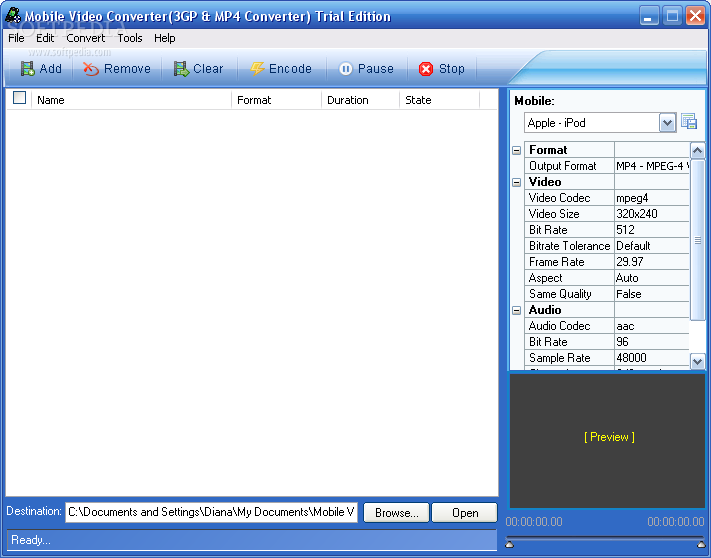Viewport: 711px width, 558px height.
Task: Pause encoding using the Pause icon
Action: tap(346, 69)
